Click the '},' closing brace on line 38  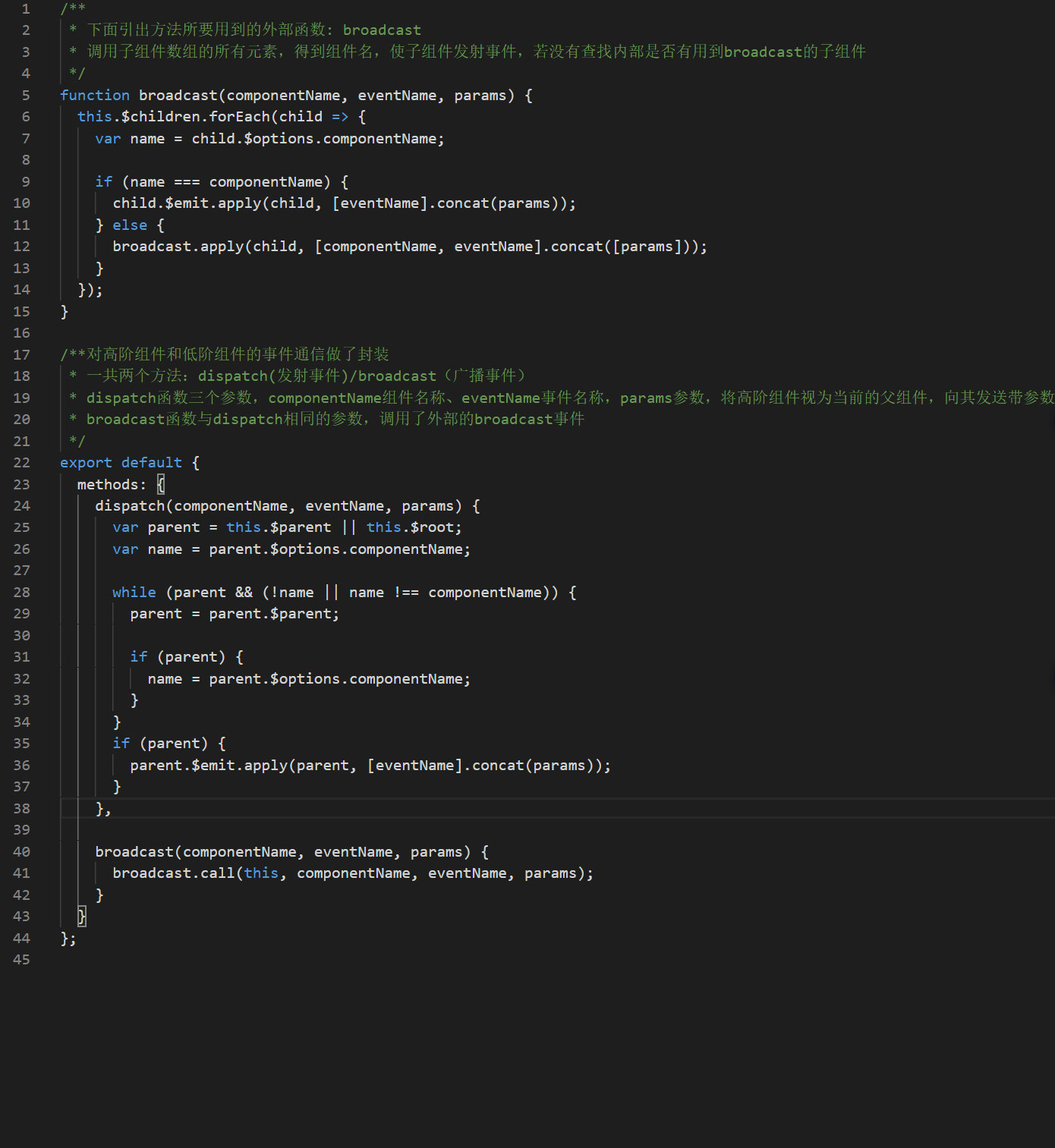coord(103,809)
